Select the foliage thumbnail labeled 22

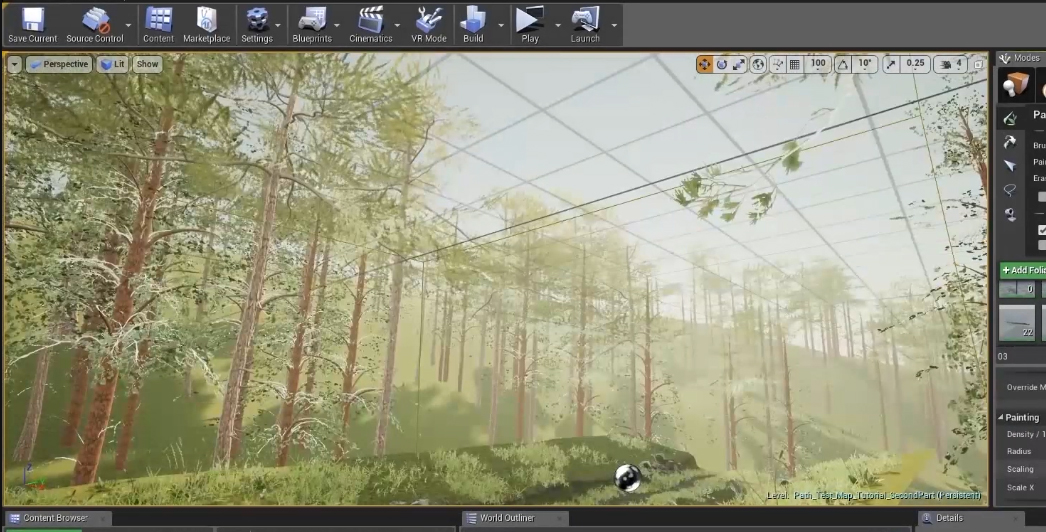click(x=1017, y=323)
